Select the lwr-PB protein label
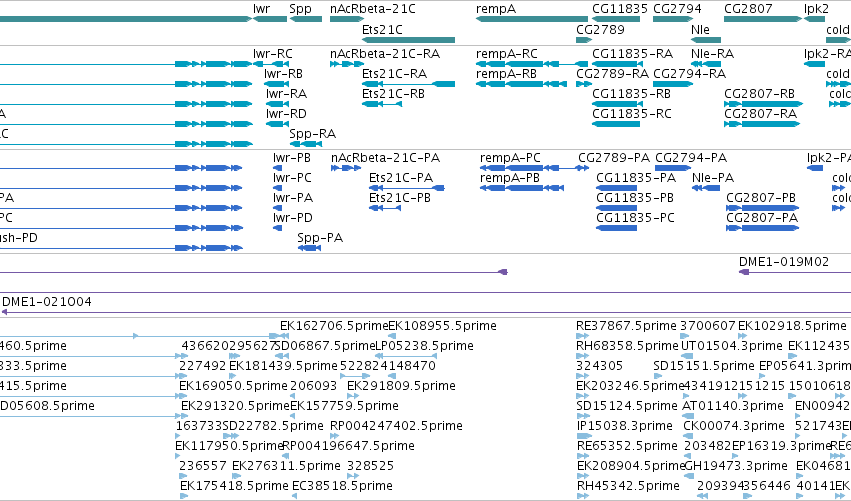This screenshot has height=501, width=851. pyautogui.click(x=291, y=158)
